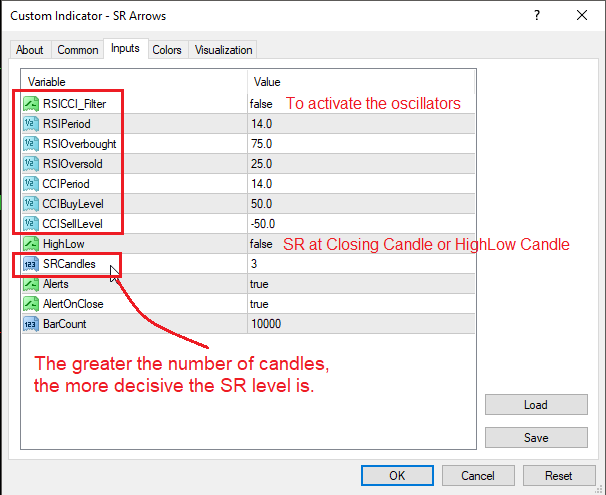Click the RSIOversold double type icon
The image size is (606, 495).
[31, 164]
